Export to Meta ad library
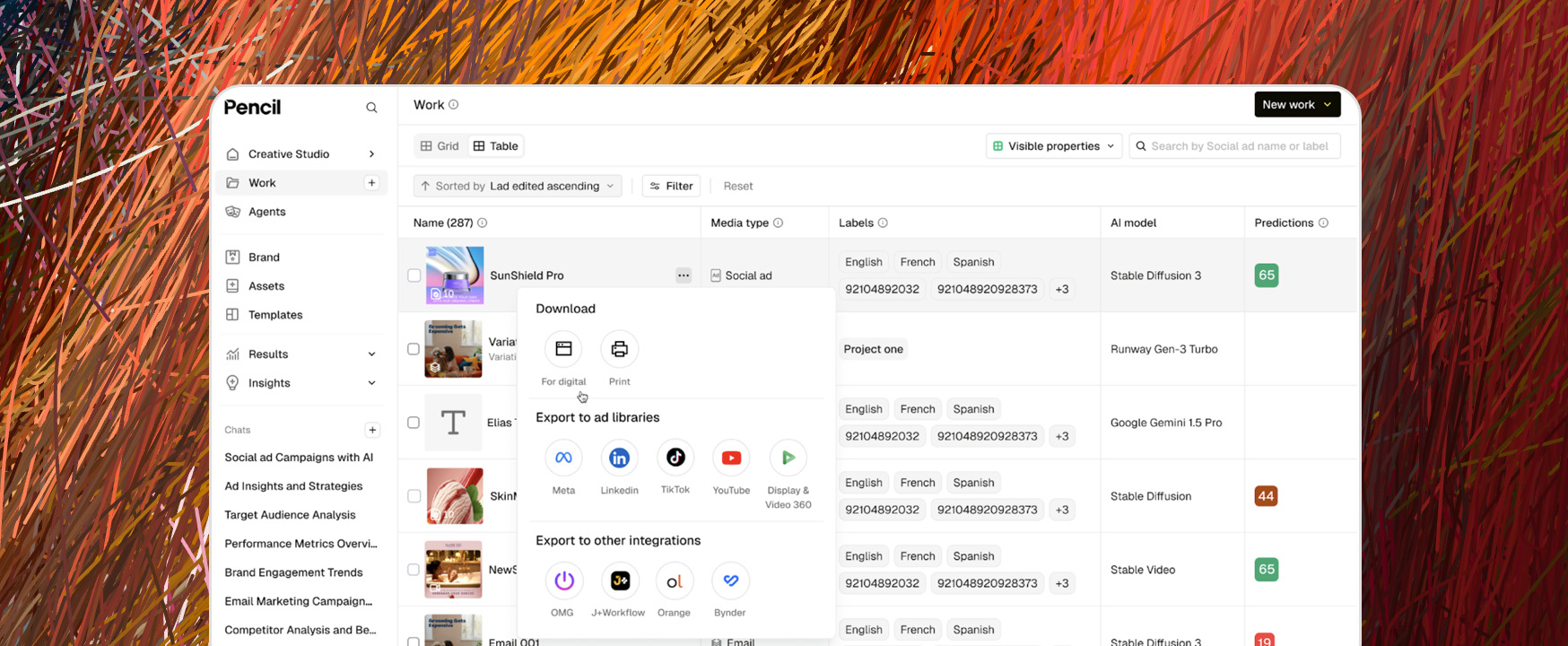The height and width of the screenshot is (646, 1568). tap(563, 458)
